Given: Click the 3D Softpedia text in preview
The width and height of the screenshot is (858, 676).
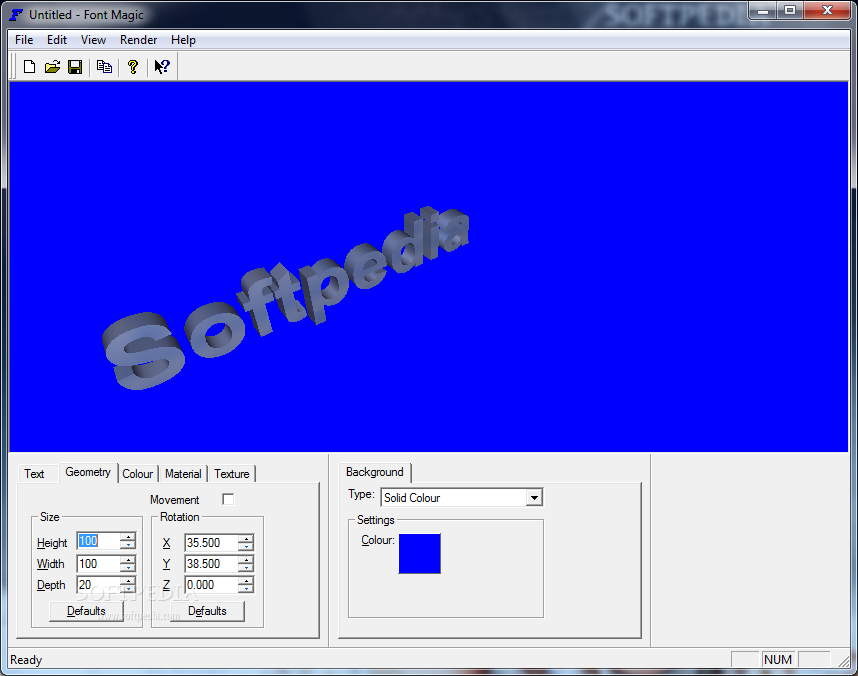Looking at the screenshot, I should coord(285,298).
